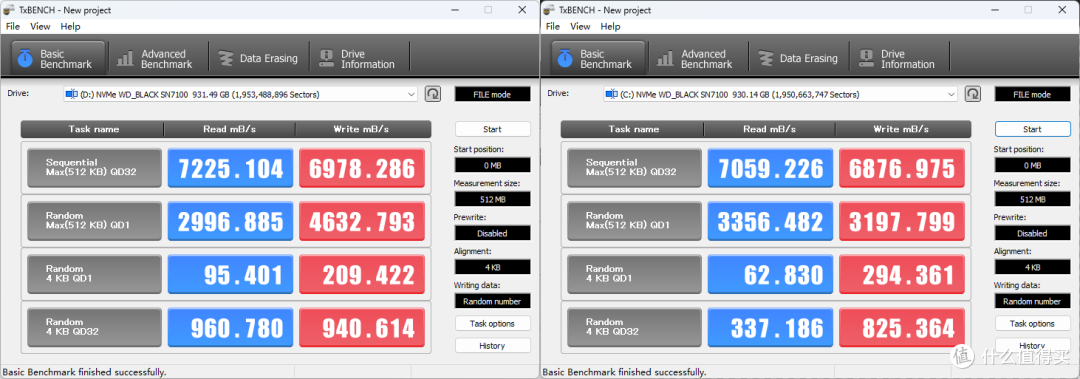Click Sequential QD32 task button, right window

click(x=634, y=167)
